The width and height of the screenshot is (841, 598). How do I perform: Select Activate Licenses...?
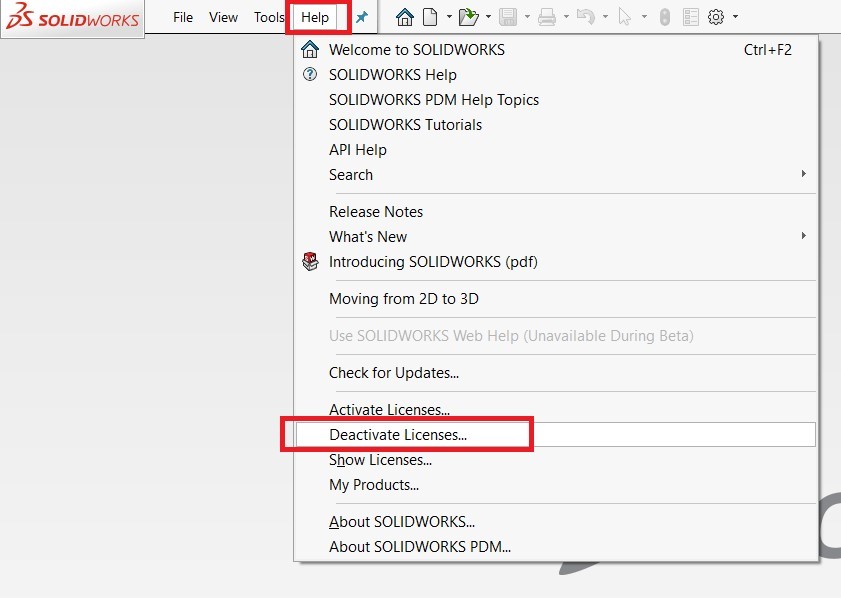(556, 410)
